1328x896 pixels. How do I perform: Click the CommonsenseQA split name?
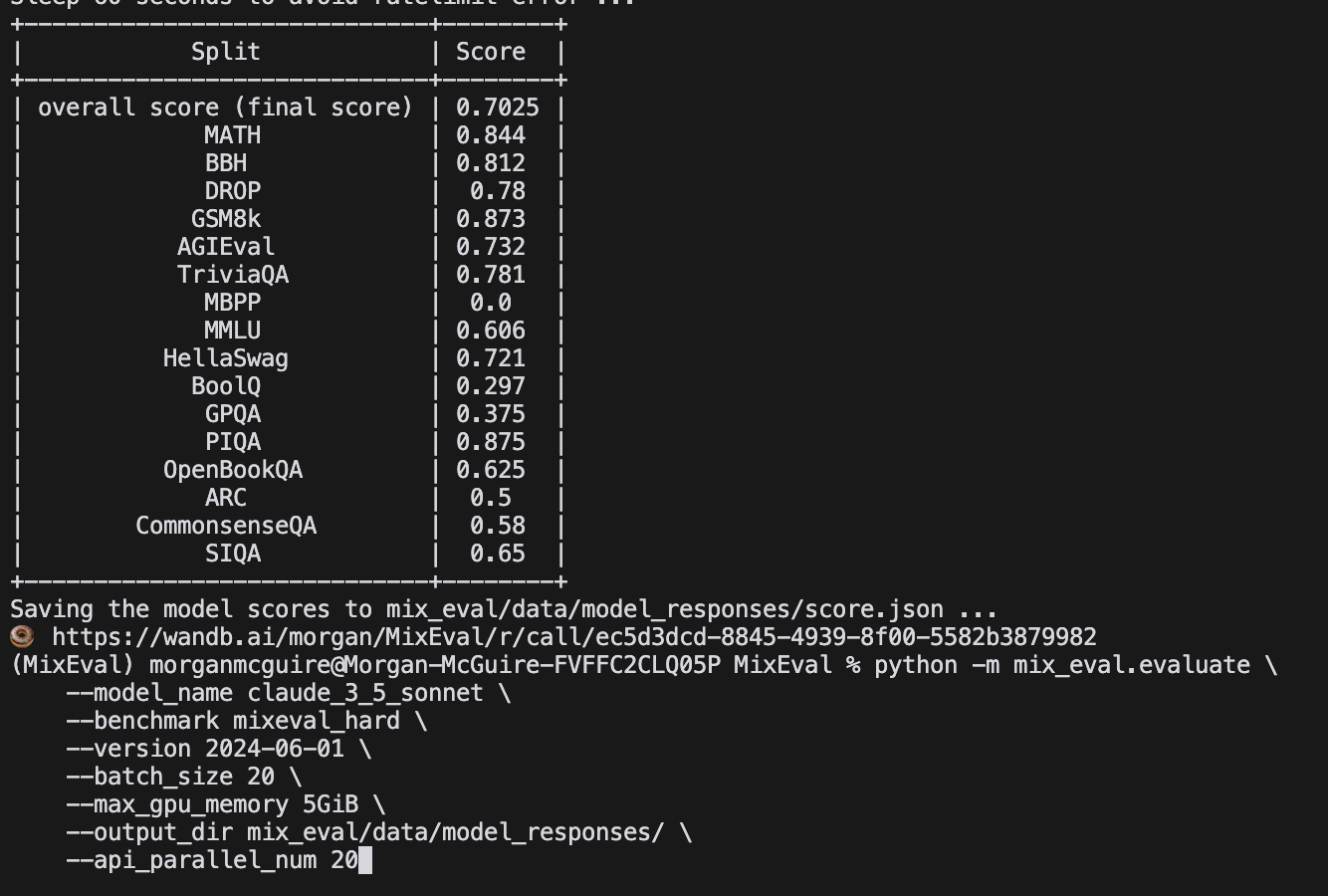click(226, 526)
